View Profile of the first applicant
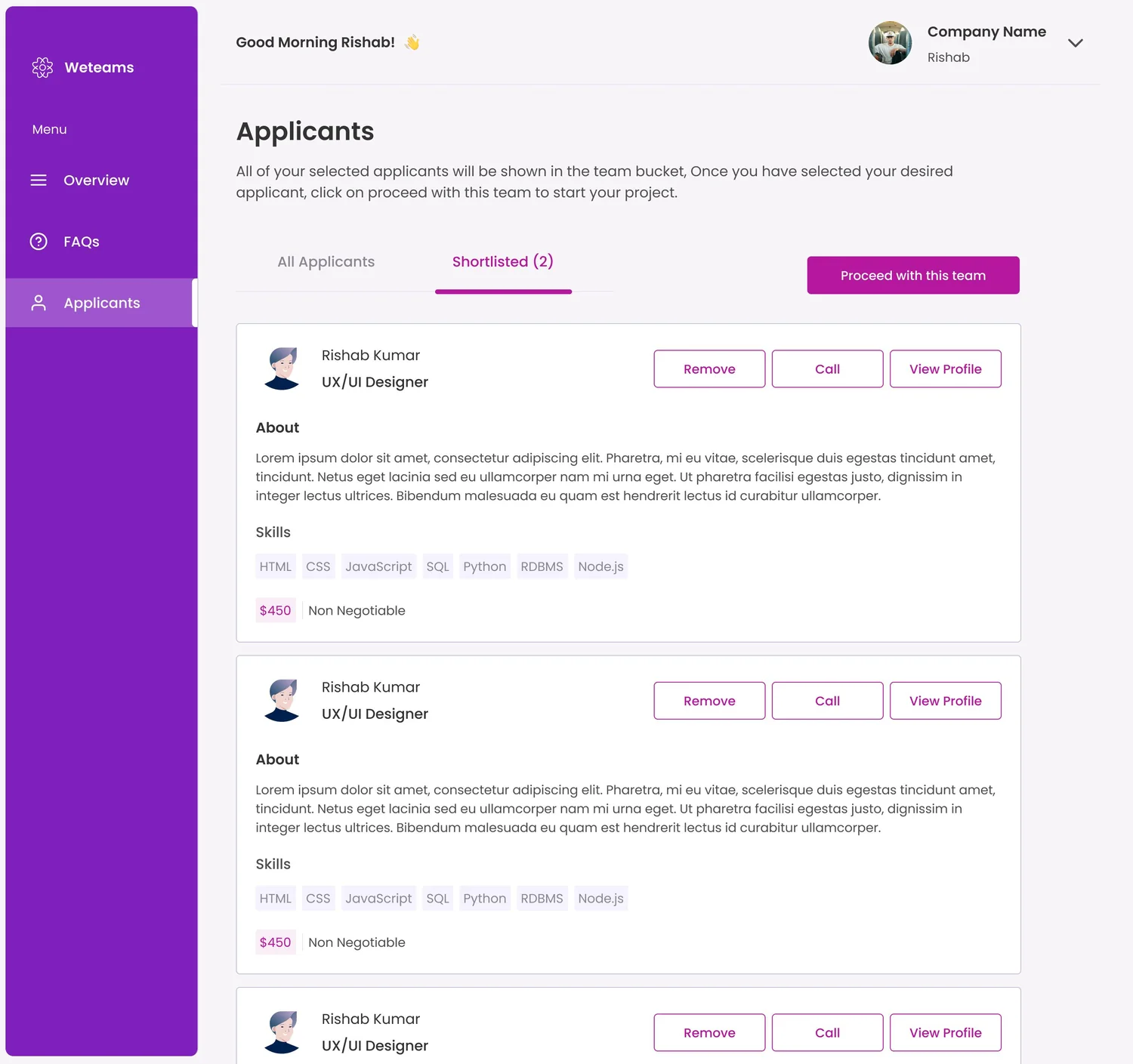 (946, 369)
